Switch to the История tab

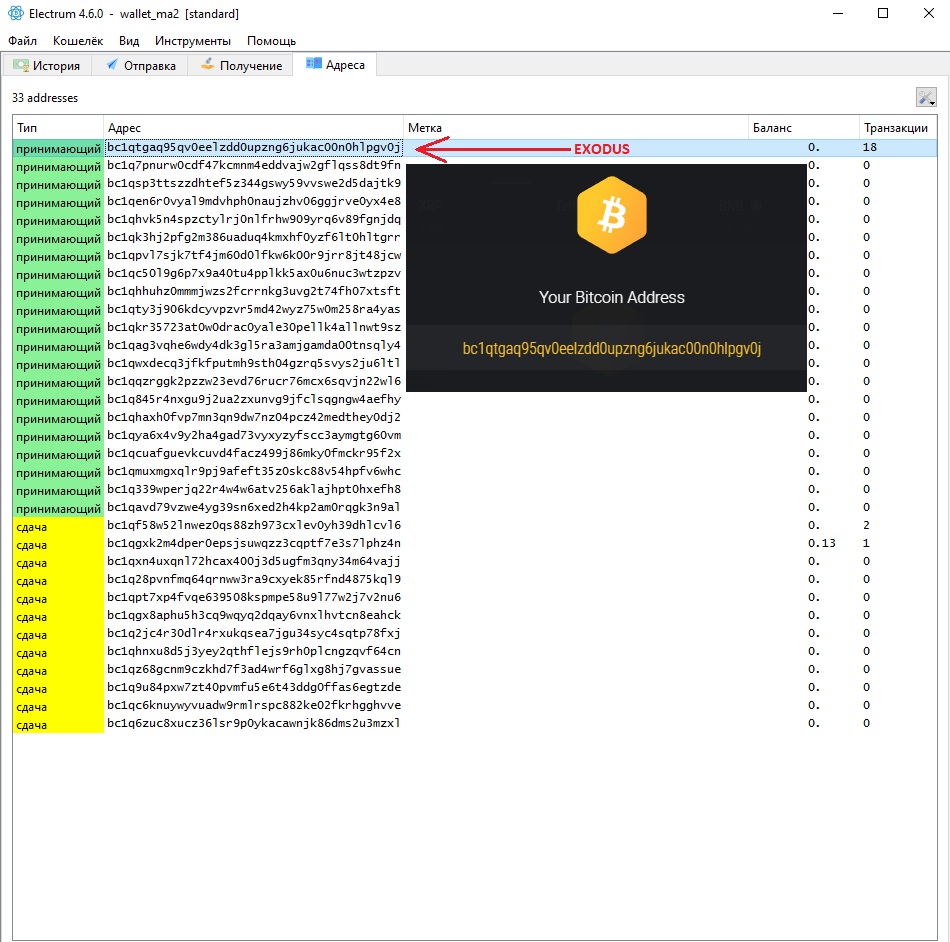[47, 65]
